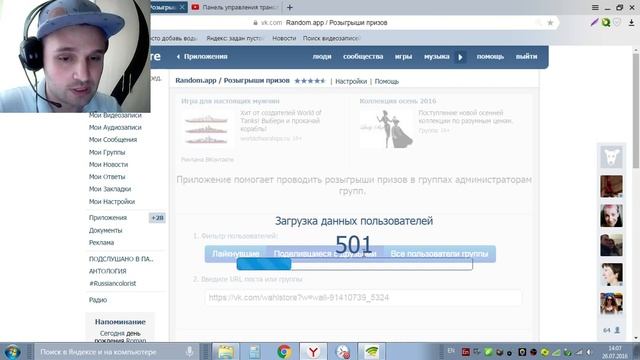Open Мои Новости in sidebar

(x=108, y=164)
